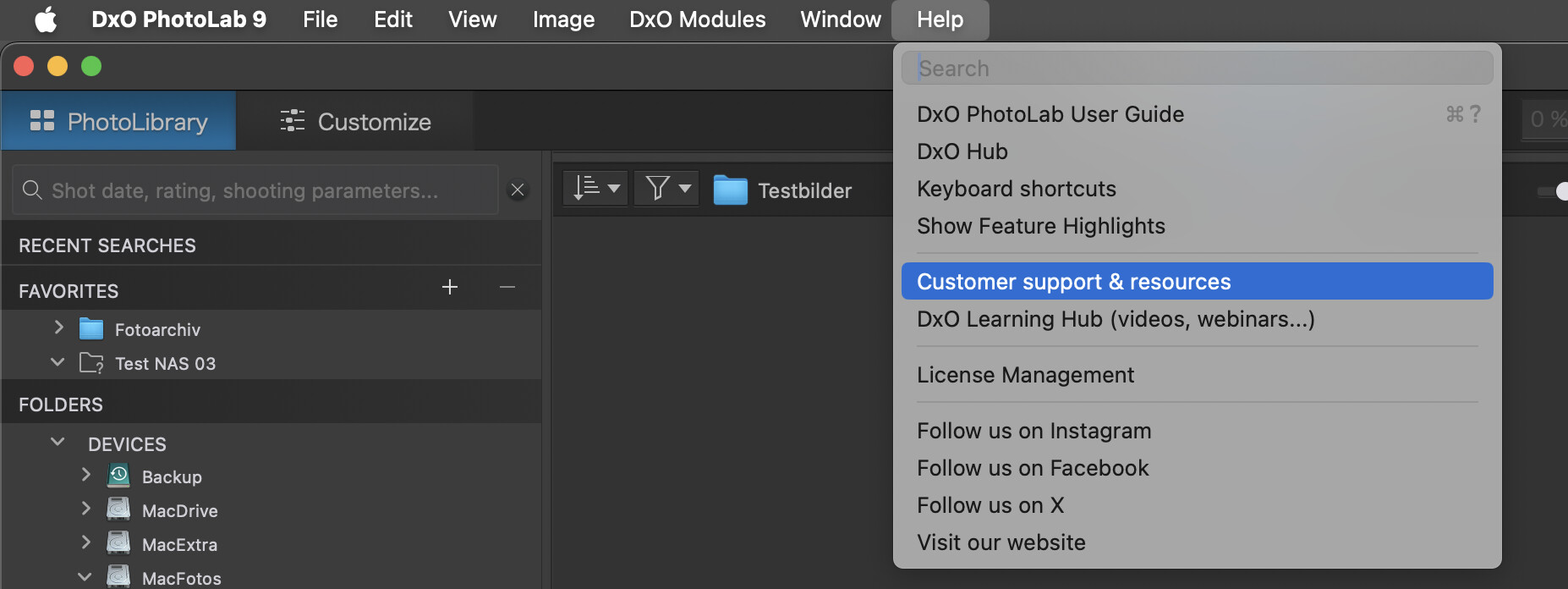Image resolution: width=1568 pixels, height=589 pixels.
Task: Select the Test NAS 03 favorite
Action: (165, 363)
